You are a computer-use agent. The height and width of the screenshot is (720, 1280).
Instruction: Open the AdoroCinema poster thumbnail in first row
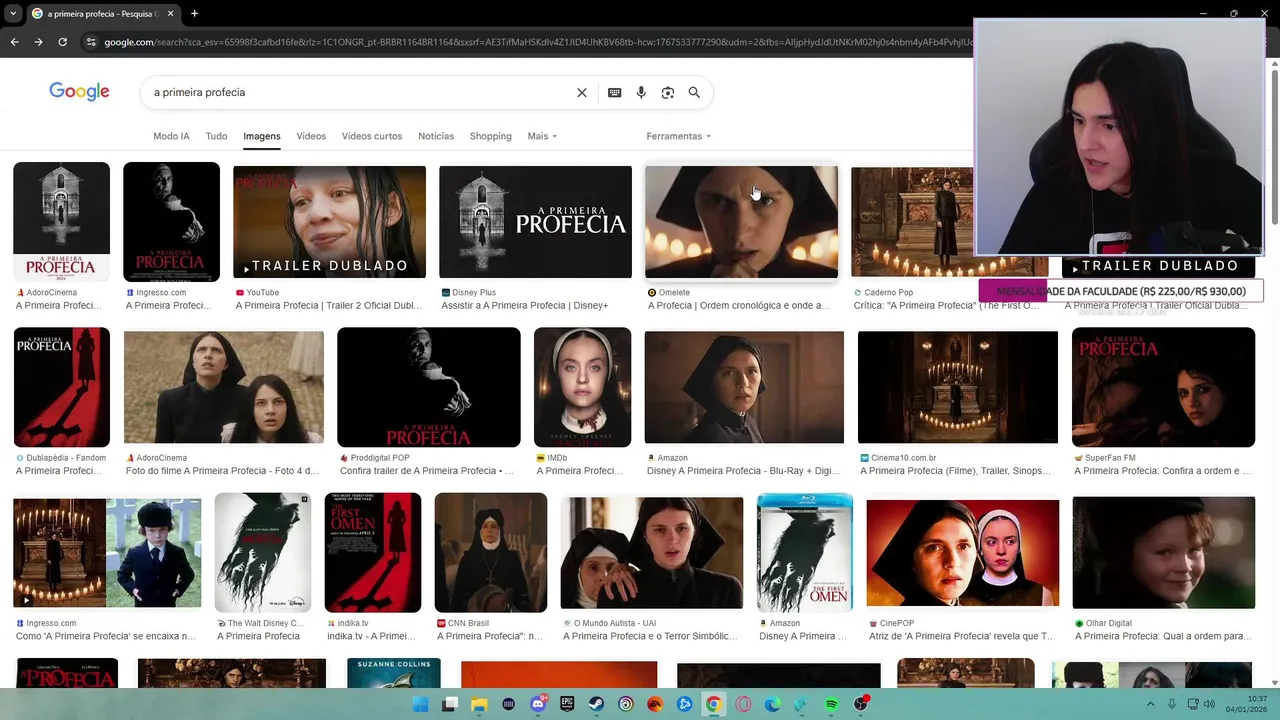tap(61, 221)
